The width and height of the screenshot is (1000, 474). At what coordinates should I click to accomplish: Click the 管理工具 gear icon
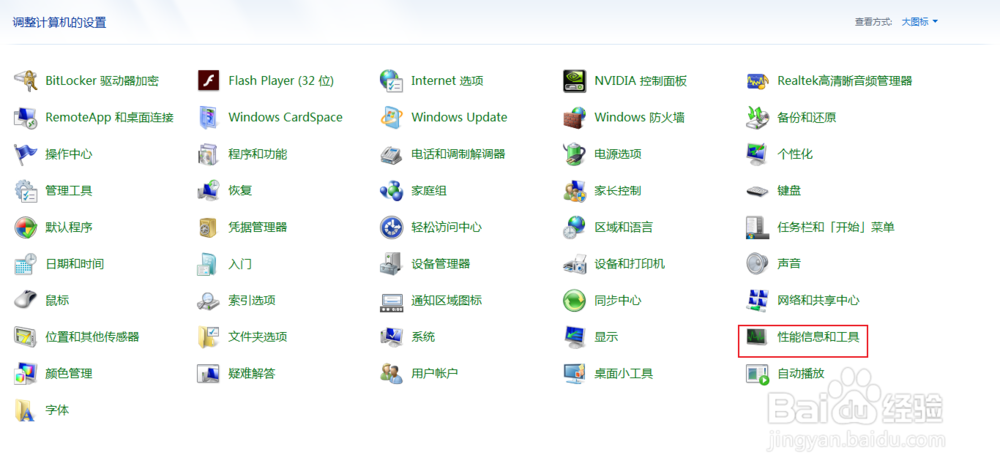(26, 190)
